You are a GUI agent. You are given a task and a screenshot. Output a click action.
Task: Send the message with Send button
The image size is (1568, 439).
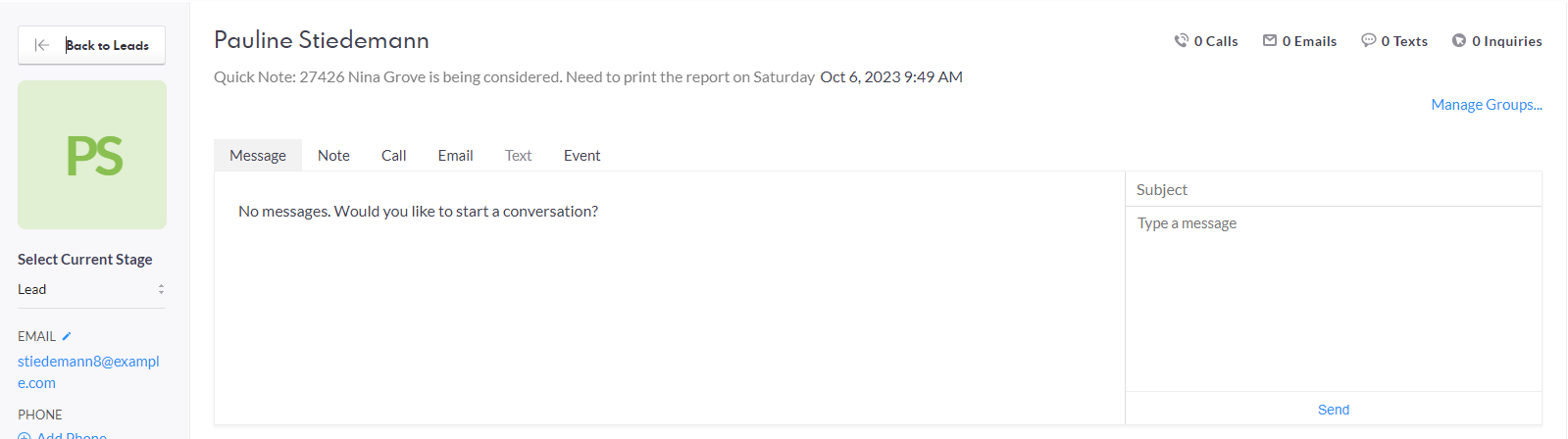tap(1334, 410)
